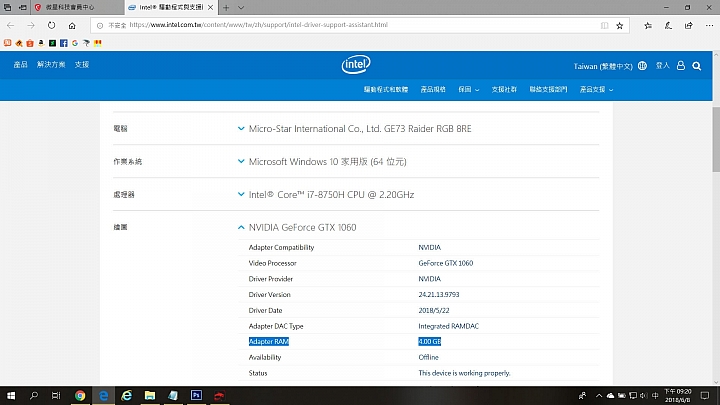Click the browser Forward arrow
Image resolution: width=720 pixels, height=405 pixels.
click(x=31, y=25)
